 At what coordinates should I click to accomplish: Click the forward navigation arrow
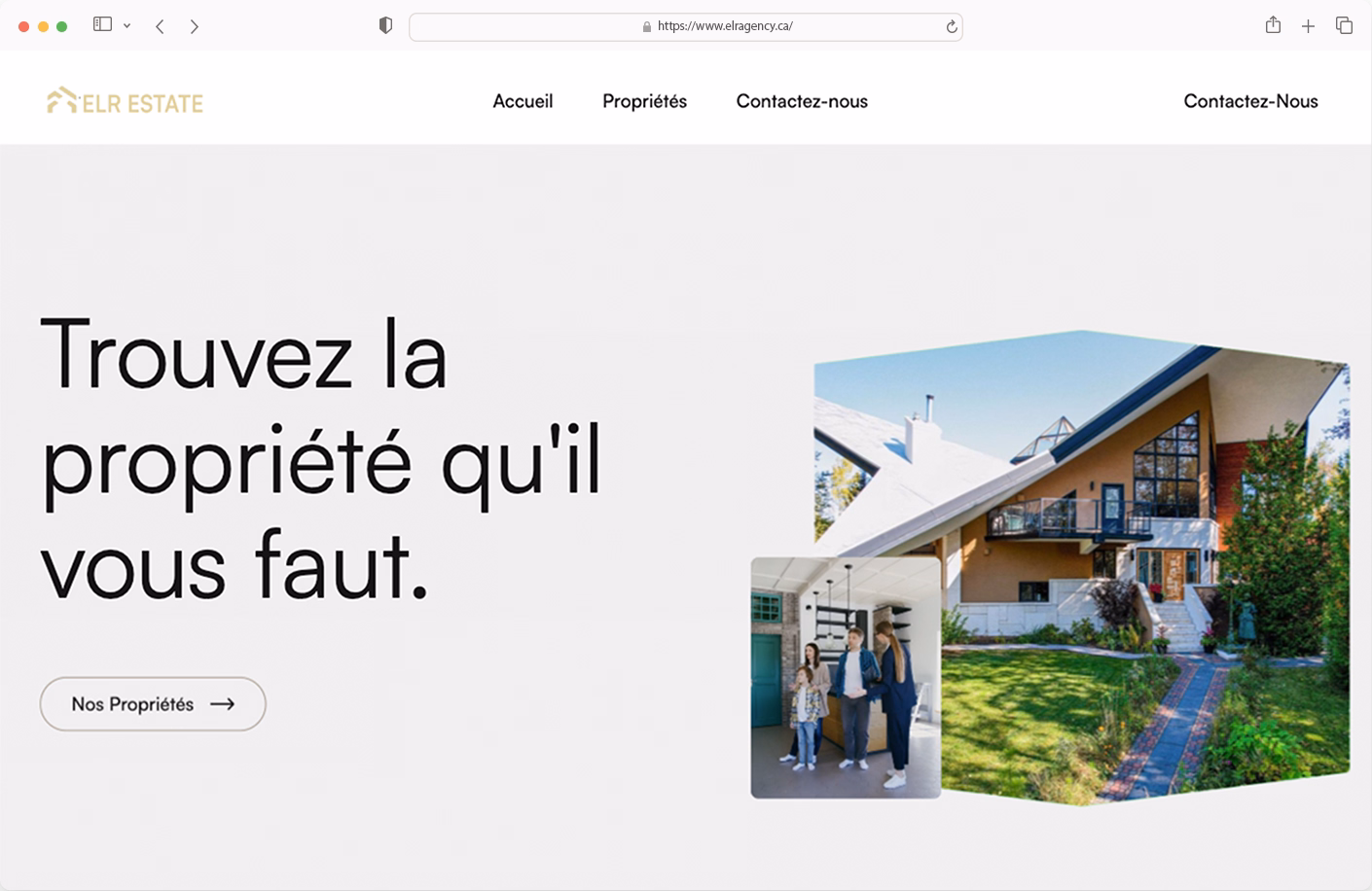[x=195, y=26]
